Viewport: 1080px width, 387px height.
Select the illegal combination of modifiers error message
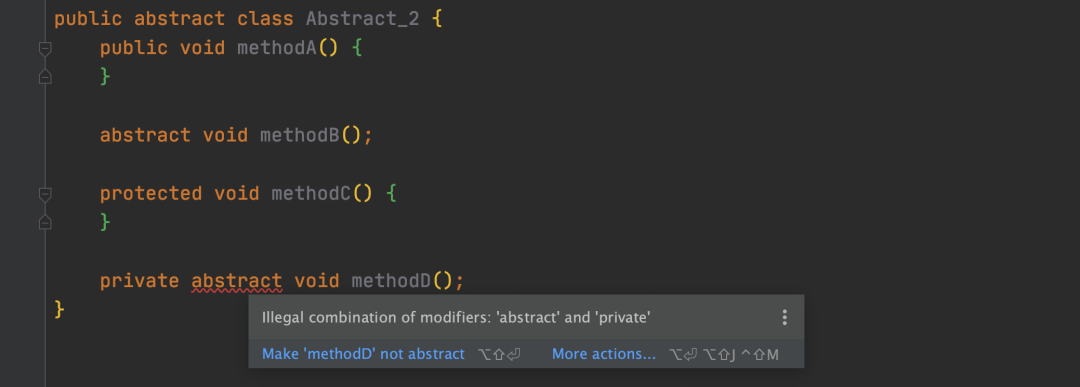point(457,317)
